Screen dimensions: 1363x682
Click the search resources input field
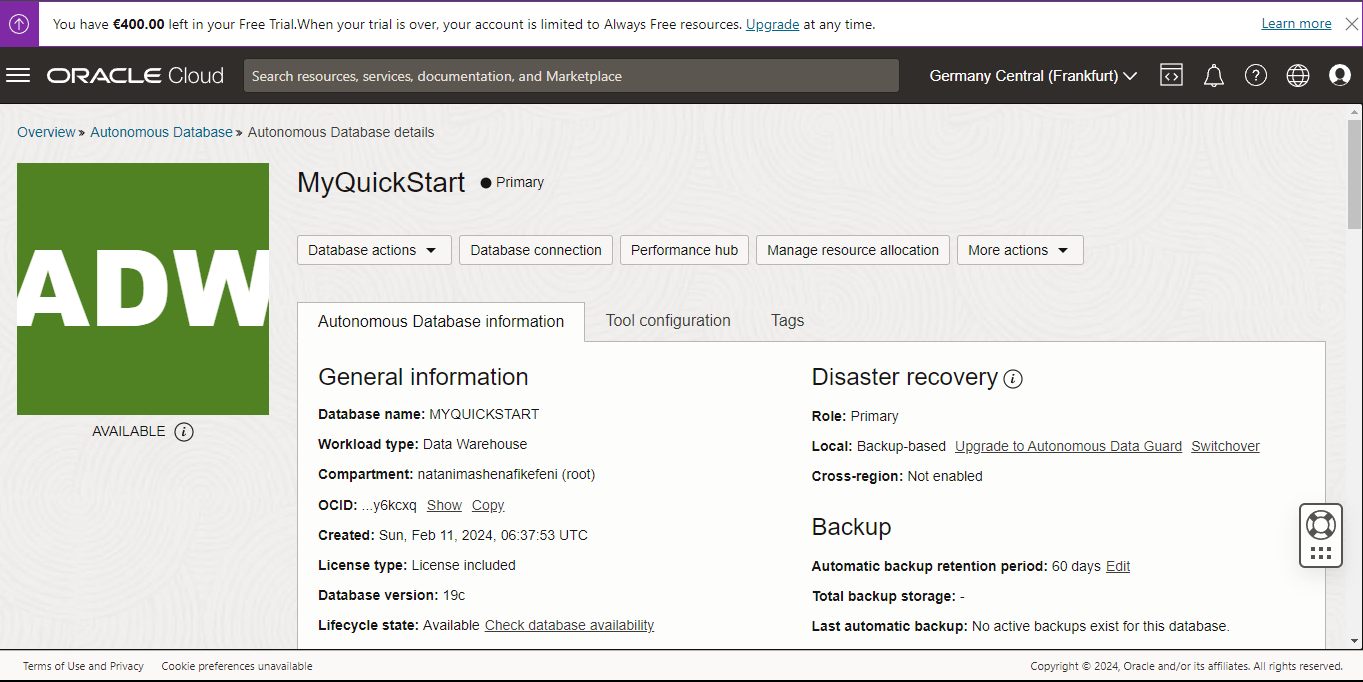click(x=571, y=76)
